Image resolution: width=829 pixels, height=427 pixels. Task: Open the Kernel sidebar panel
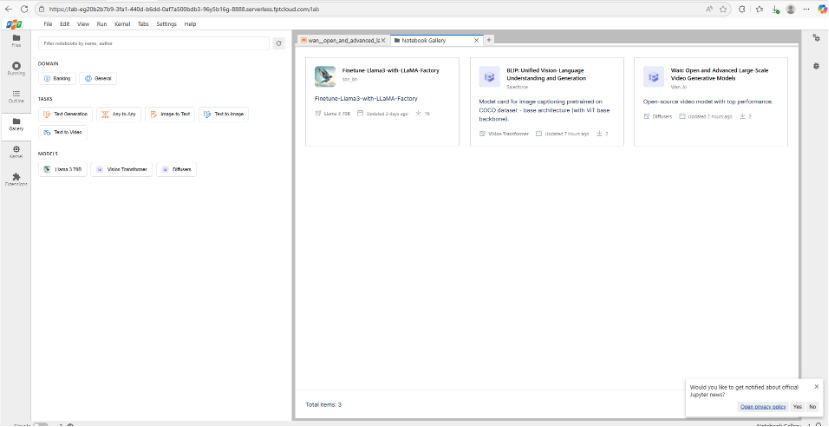[16, 152]
